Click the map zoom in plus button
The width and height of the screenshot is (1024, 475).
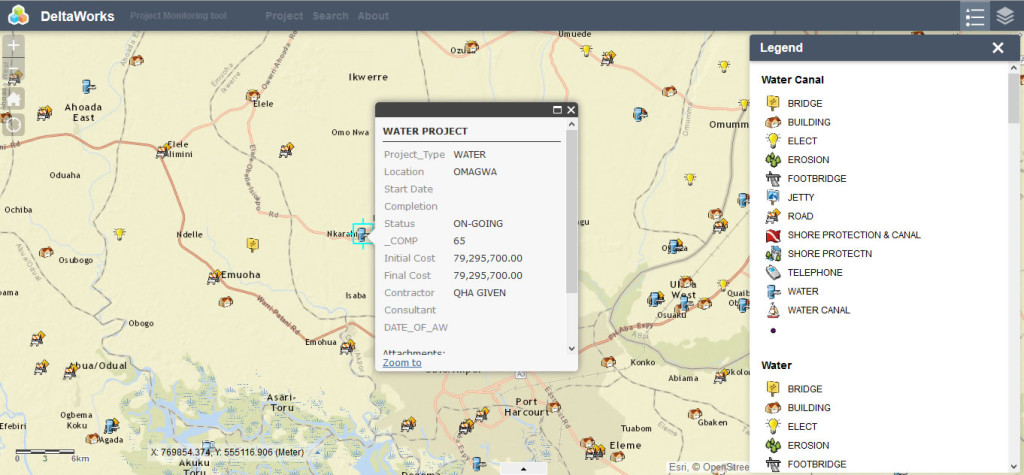point(14,46)
